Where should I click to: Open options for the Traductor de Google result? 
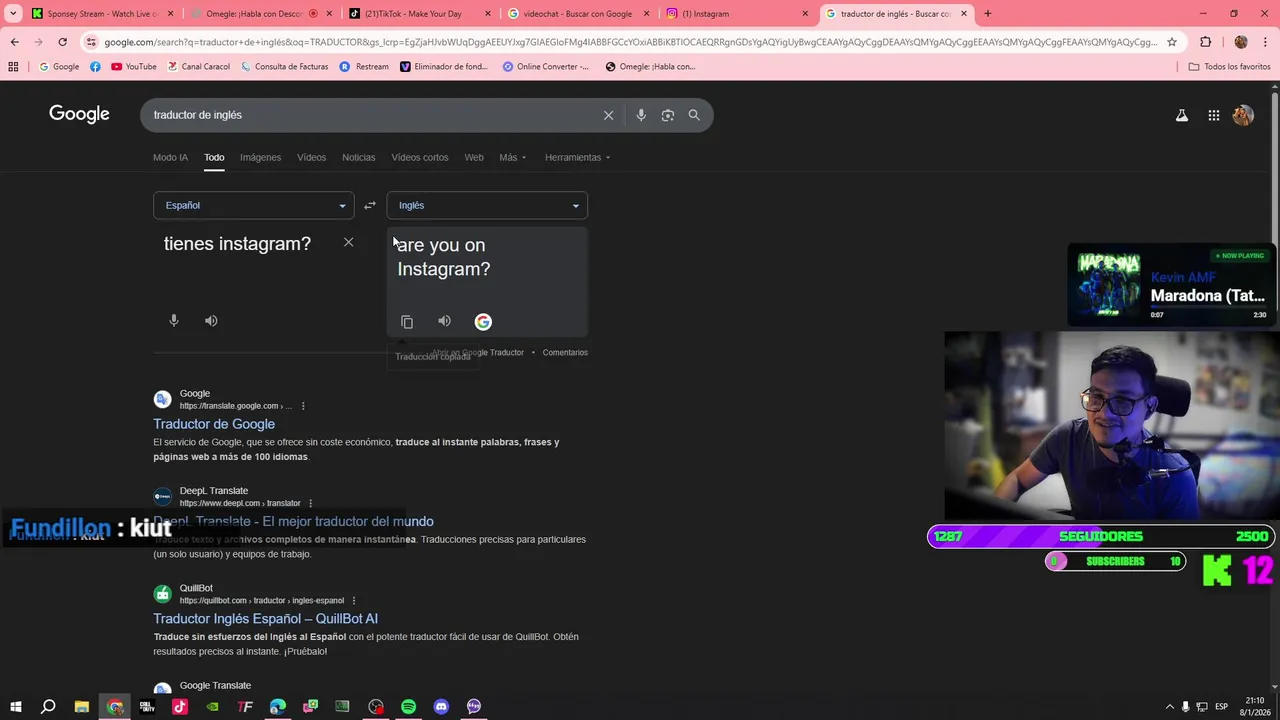tap(303, 406)
